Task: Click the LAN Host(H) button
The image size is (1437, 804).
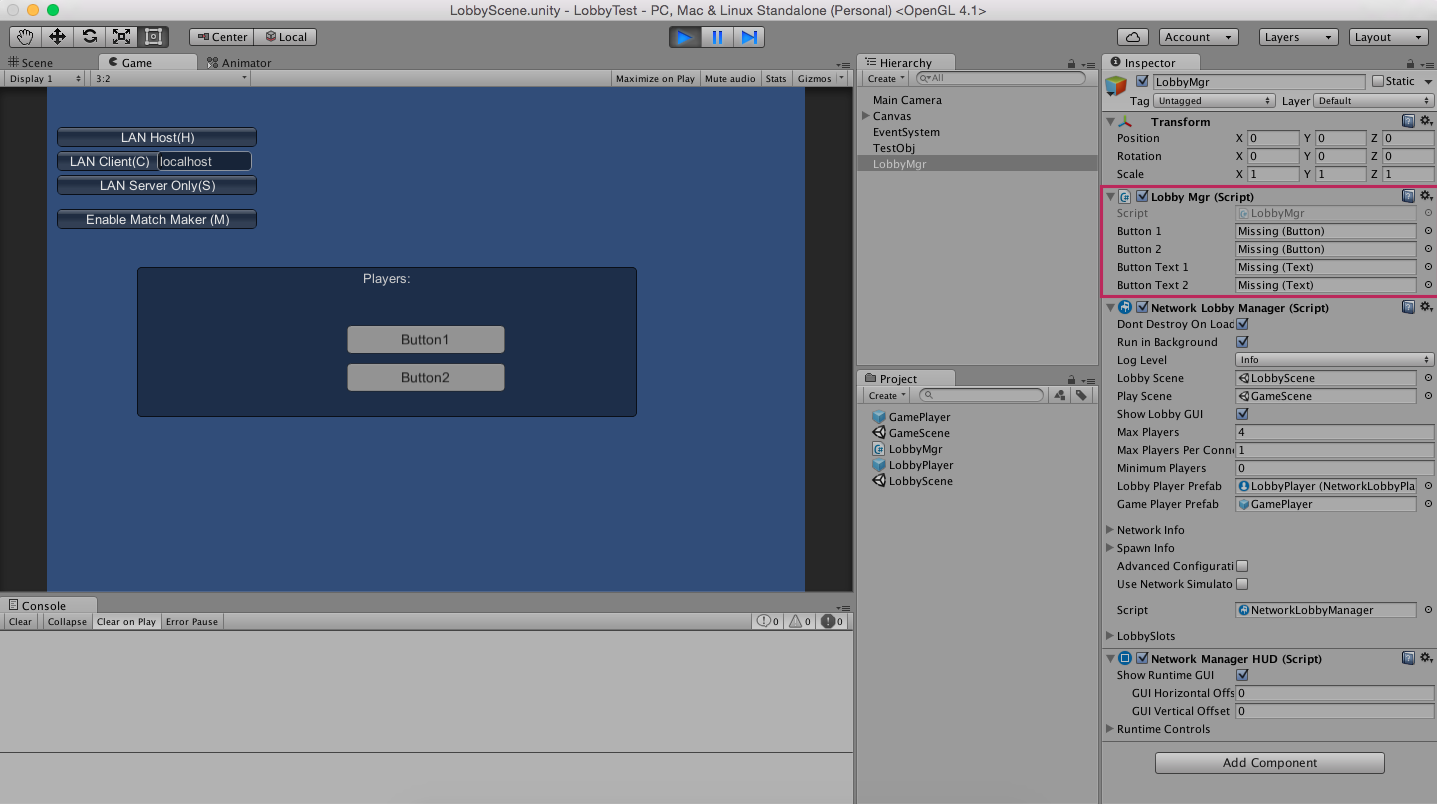Action: [157, 137]
